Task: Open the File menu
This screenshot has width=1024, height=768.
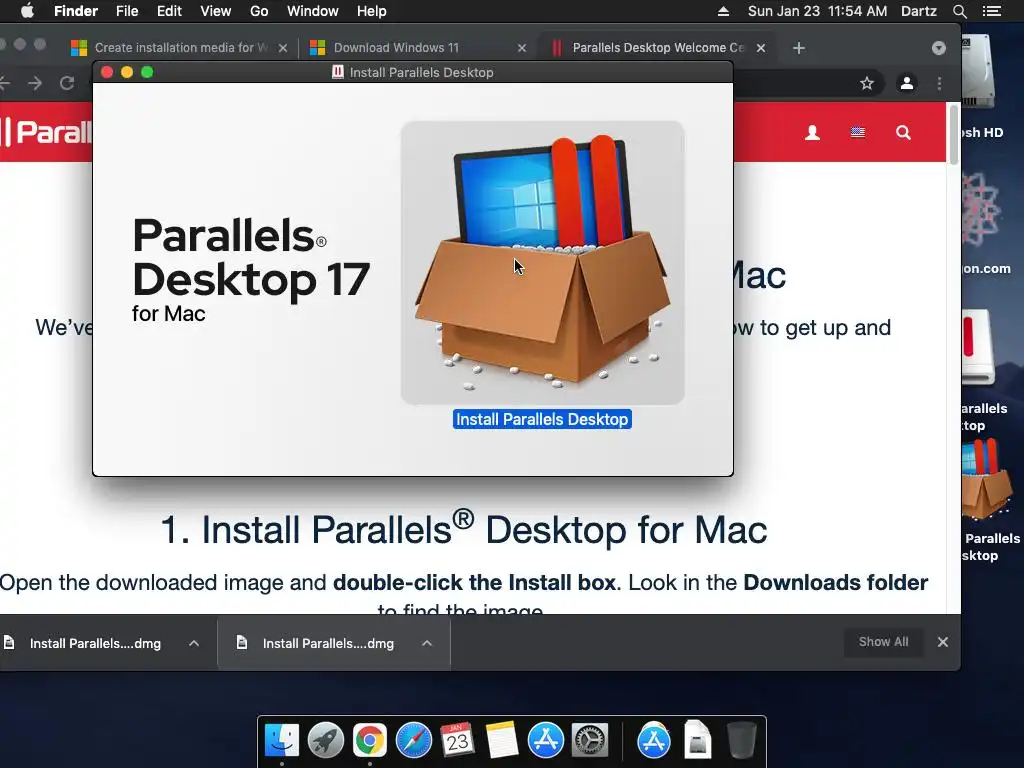Action: coord(127,11)
